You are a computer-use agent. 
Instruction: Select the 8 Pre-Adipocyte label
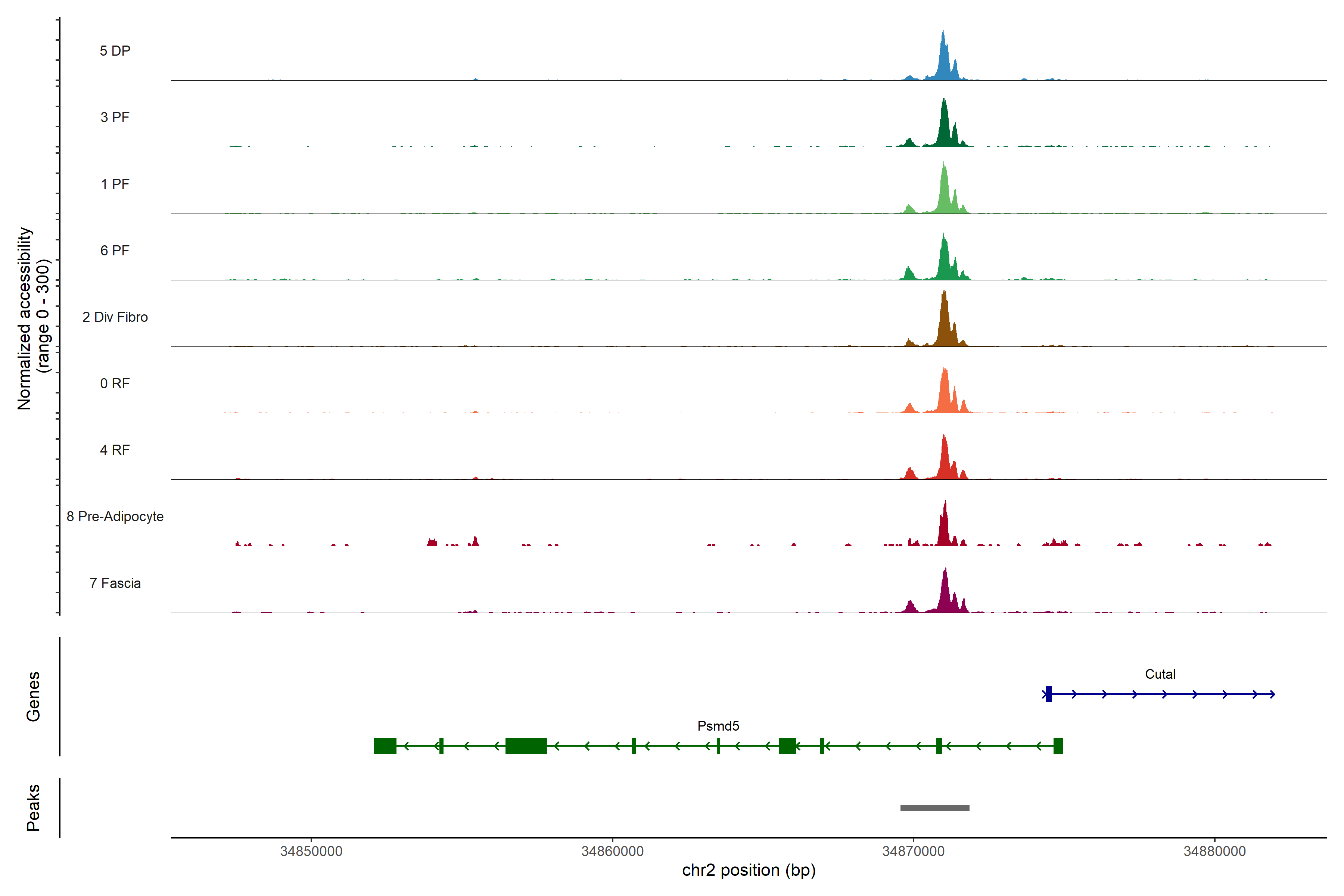click(x=115, y=517)
